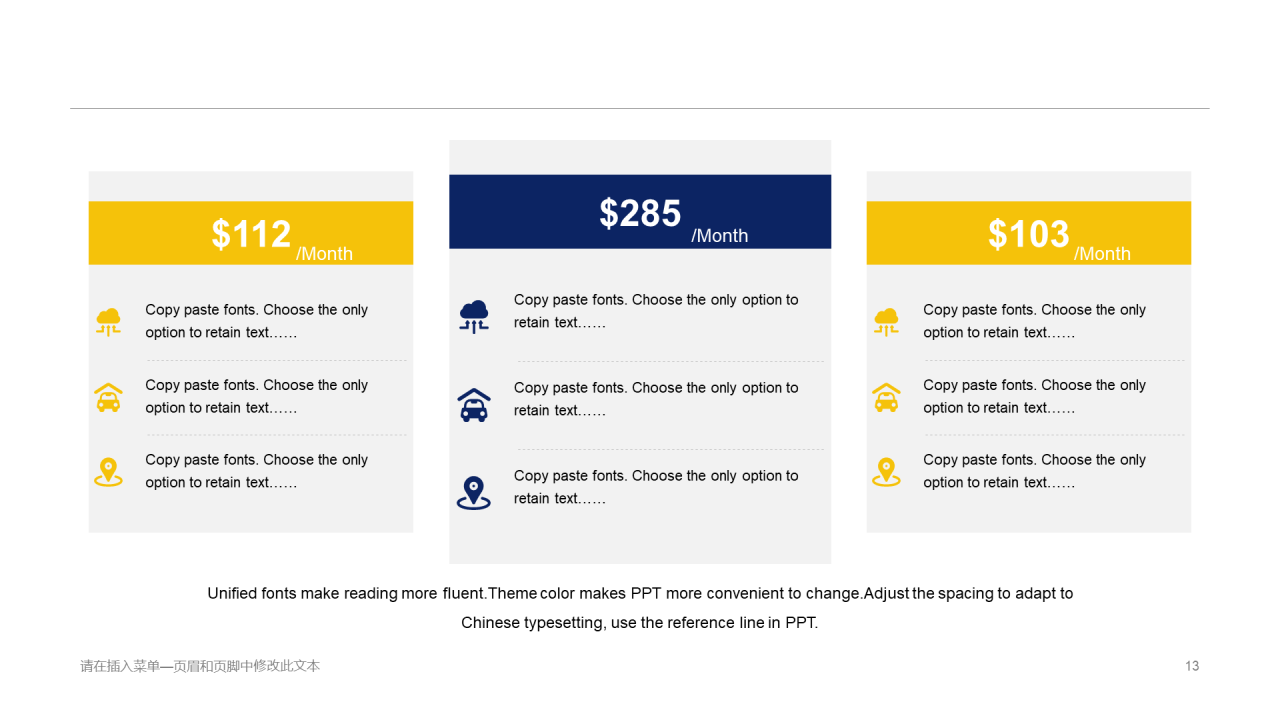Select the navy cloud icon in $285 card

tap(474, 316)
